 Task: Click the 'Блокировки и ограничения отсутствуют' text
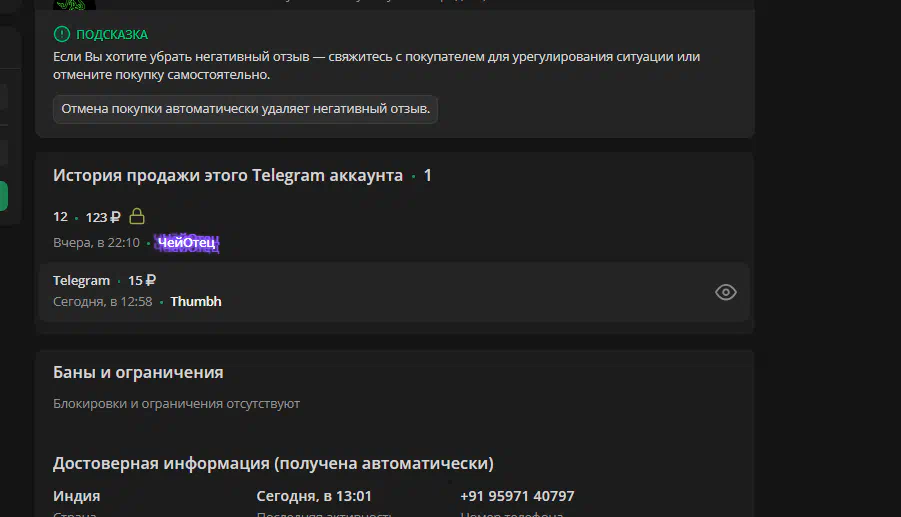(176, 404)
